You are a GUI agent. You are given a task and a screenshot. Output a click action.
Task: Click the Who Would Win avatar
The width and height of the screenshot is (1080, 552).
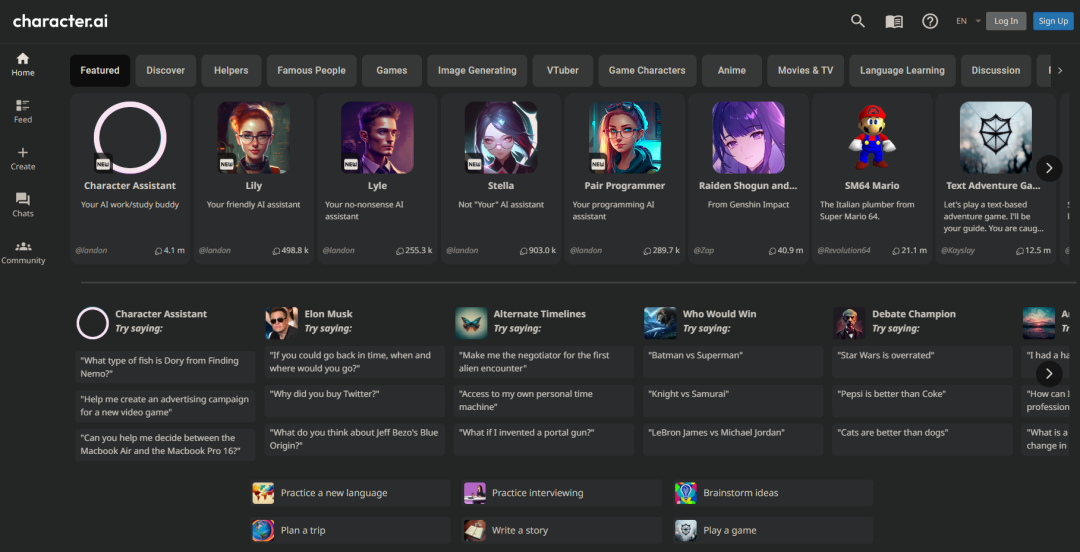click(660, 323)
